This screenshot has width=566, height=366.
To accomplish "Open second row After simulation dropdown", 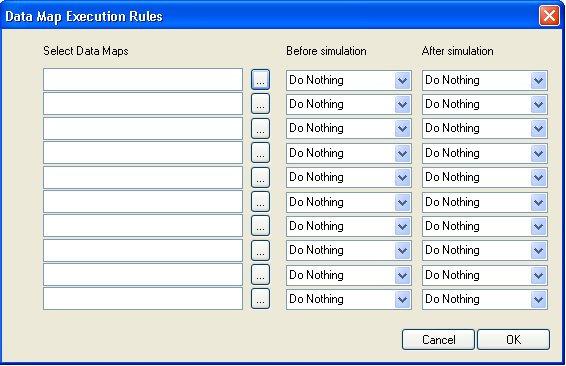I will [539, 104].
